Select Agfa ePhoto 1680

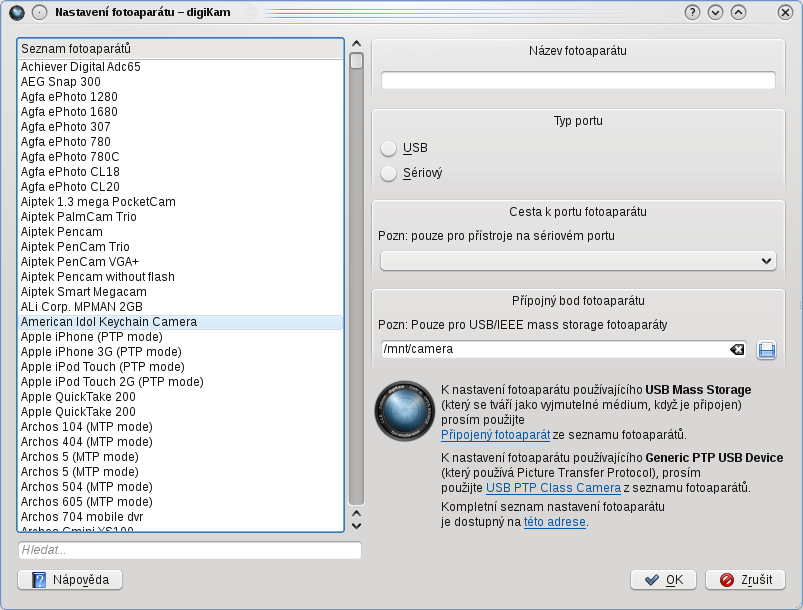[x=180, y=112]
